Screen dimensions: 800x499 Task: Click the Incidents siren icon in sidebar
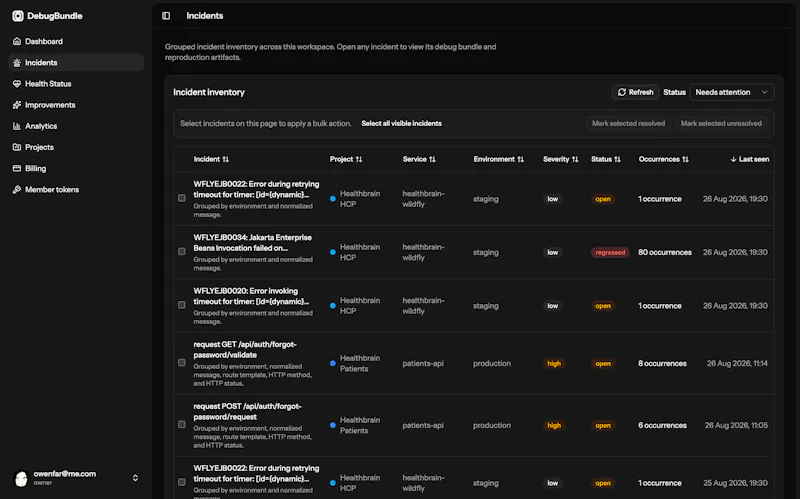17,63
